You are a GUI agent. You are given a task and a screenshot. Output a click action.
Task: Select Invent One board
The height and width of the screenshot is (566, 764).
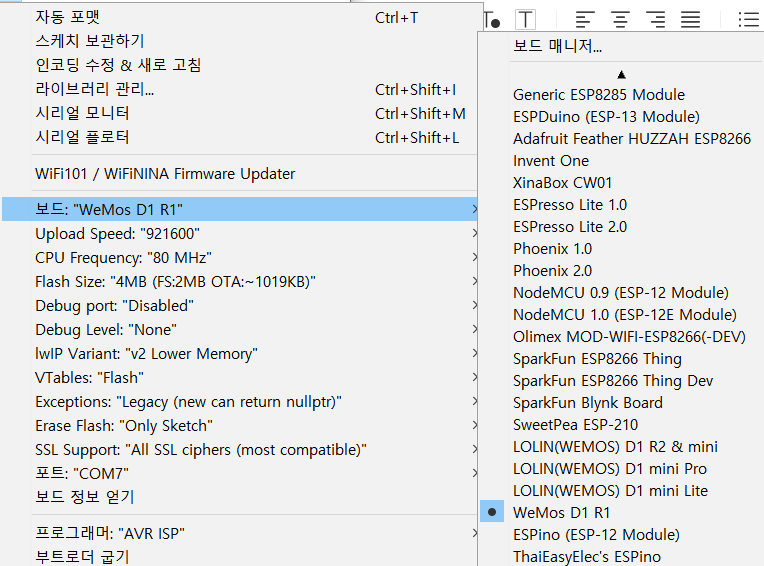point(621,160)
